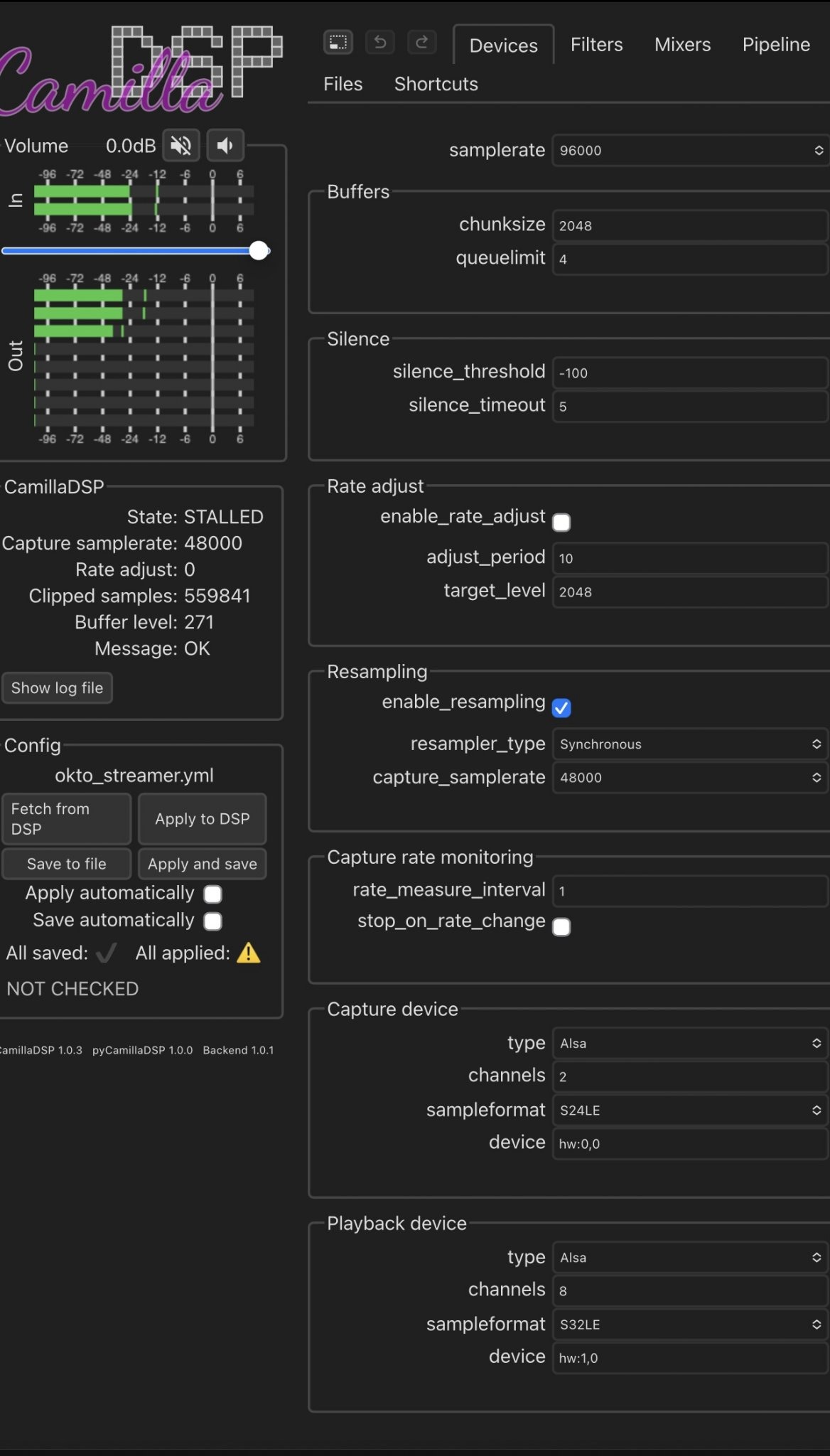Click the 0.0dB volume readout
This screenshot has width=830, height=1456.
point(131,146)
